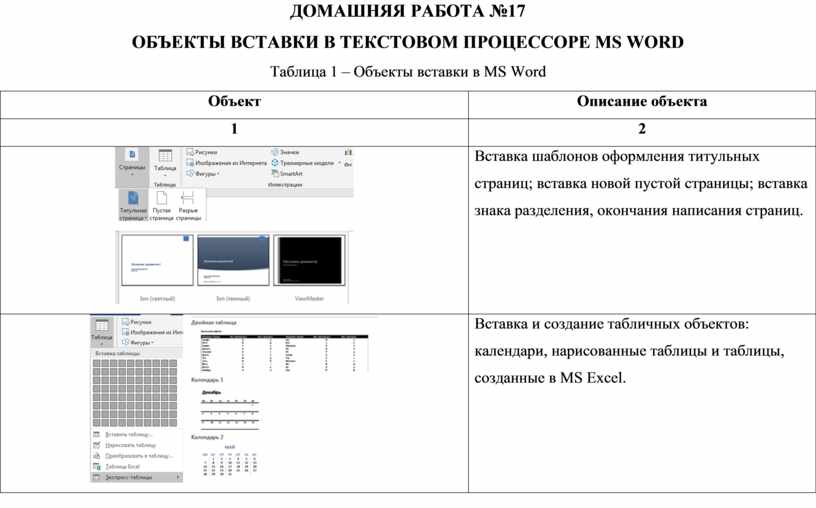Click the Разрыв страницы option
The image size is (816, 508).
(x=188, y=205)
